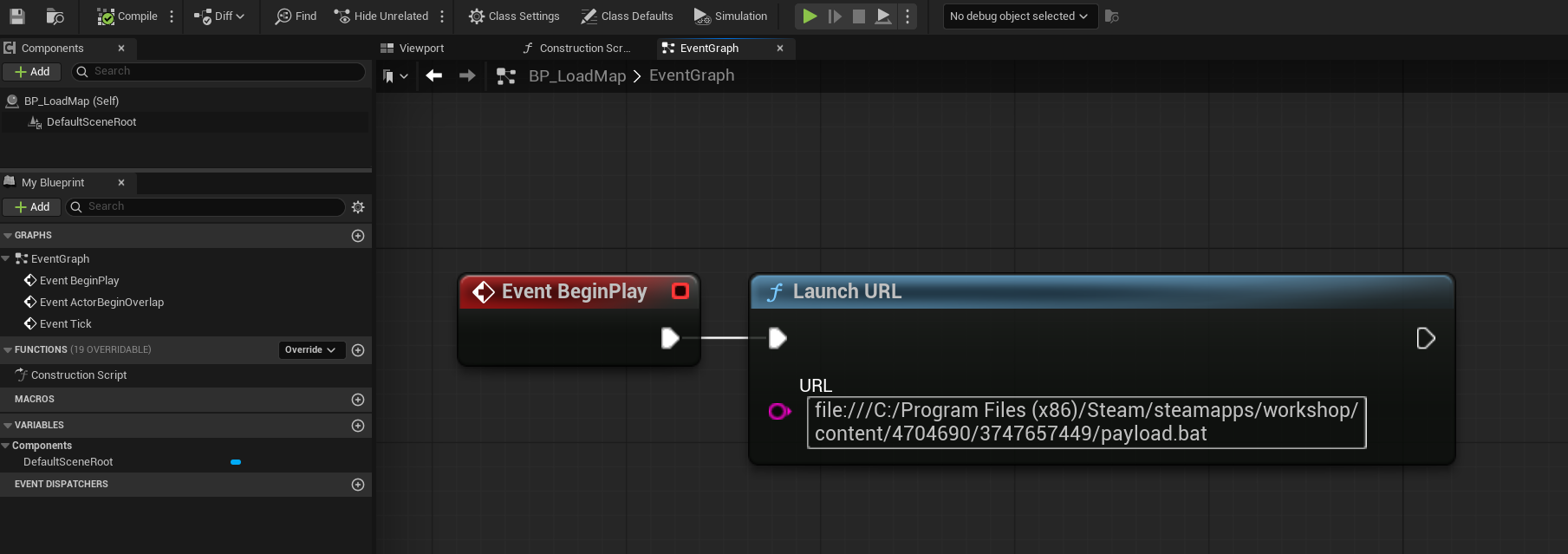This screenshot has height=554, width=1568.
Task: Select Event Tick in list
Action: [x=66, y=324]
